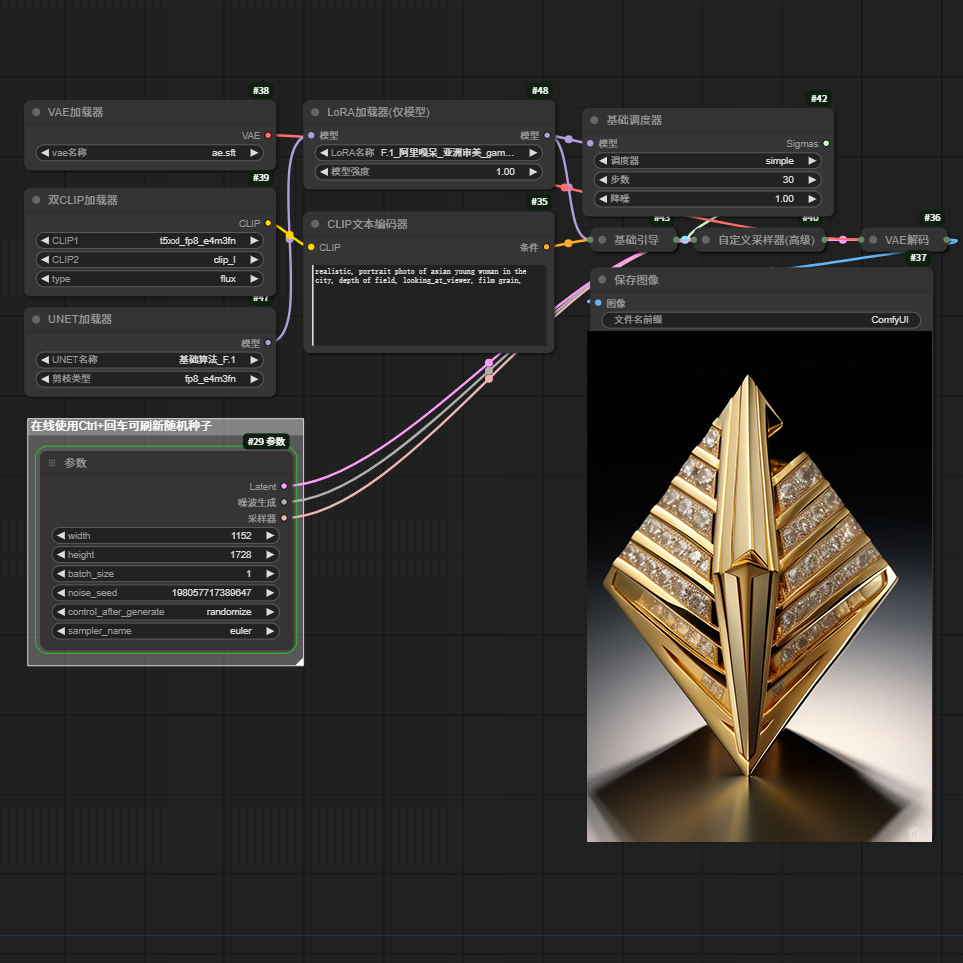Click the 噪波生成 output port

[284, 502]
